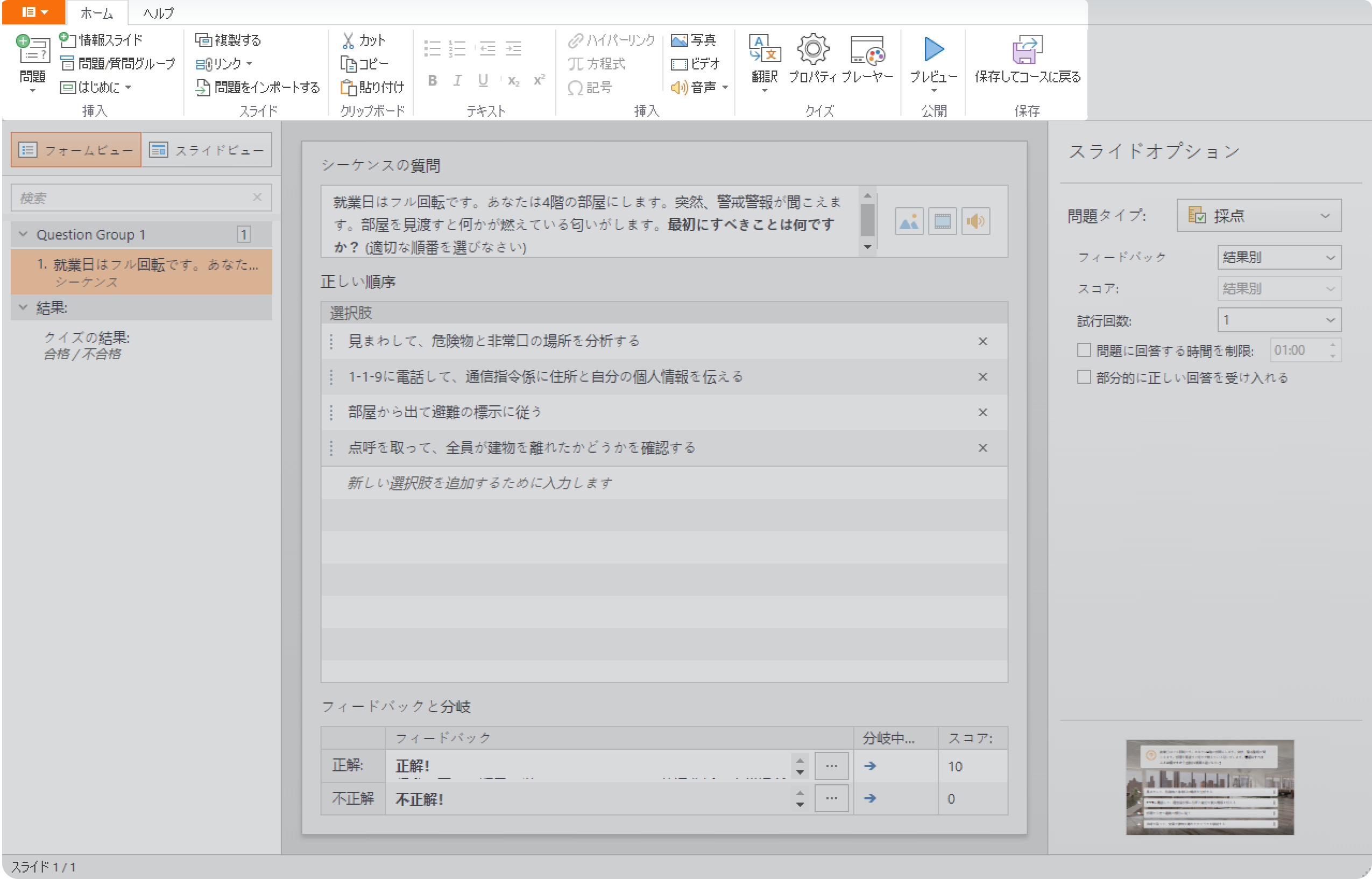Click the Cut (カット) scissors icon

[348, 40]
